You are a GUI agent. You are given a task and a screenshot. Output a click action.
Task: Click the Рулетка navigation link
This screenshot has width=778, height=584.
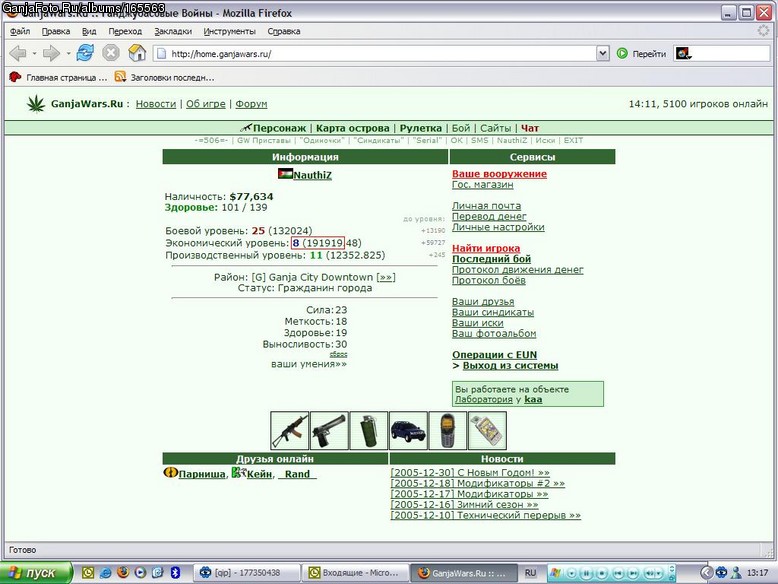click(421, 128)
